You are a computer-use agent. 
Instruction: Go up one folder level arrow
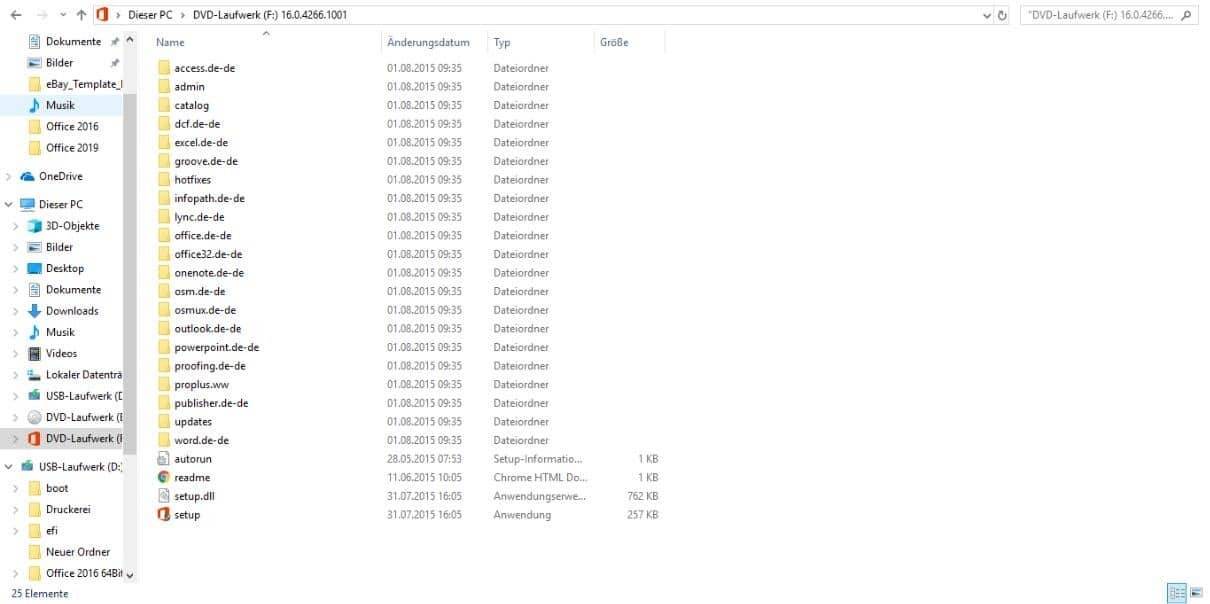tap(81, 16)
